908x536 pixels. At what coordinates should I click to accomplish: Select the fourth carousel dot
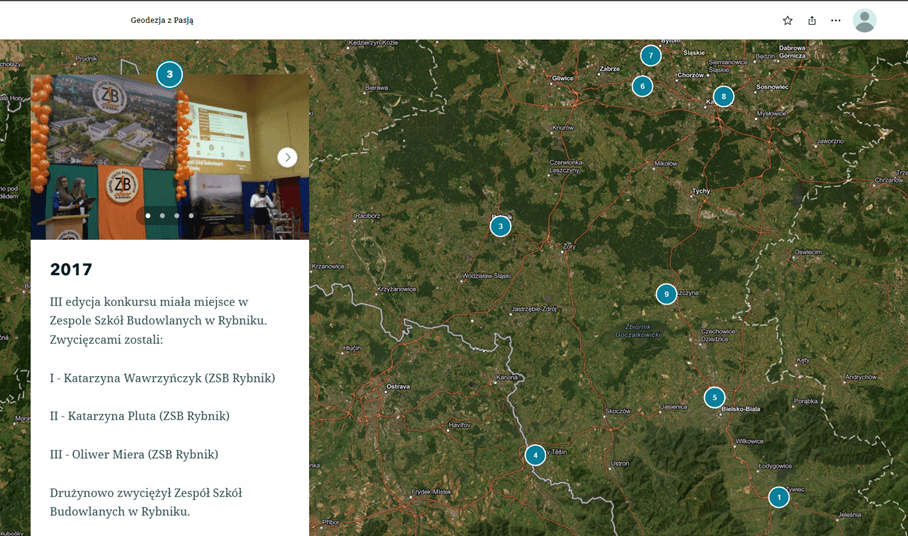pos(191,215)
